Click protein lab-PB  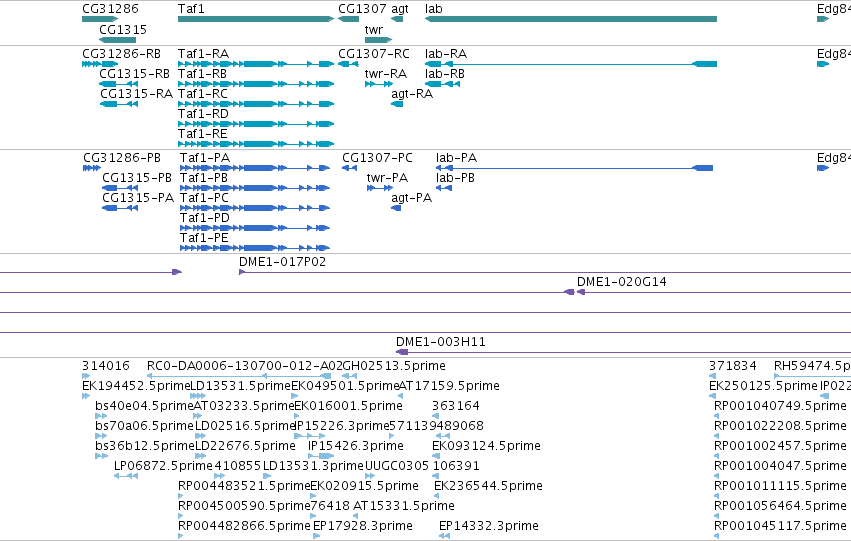(444, 188)
